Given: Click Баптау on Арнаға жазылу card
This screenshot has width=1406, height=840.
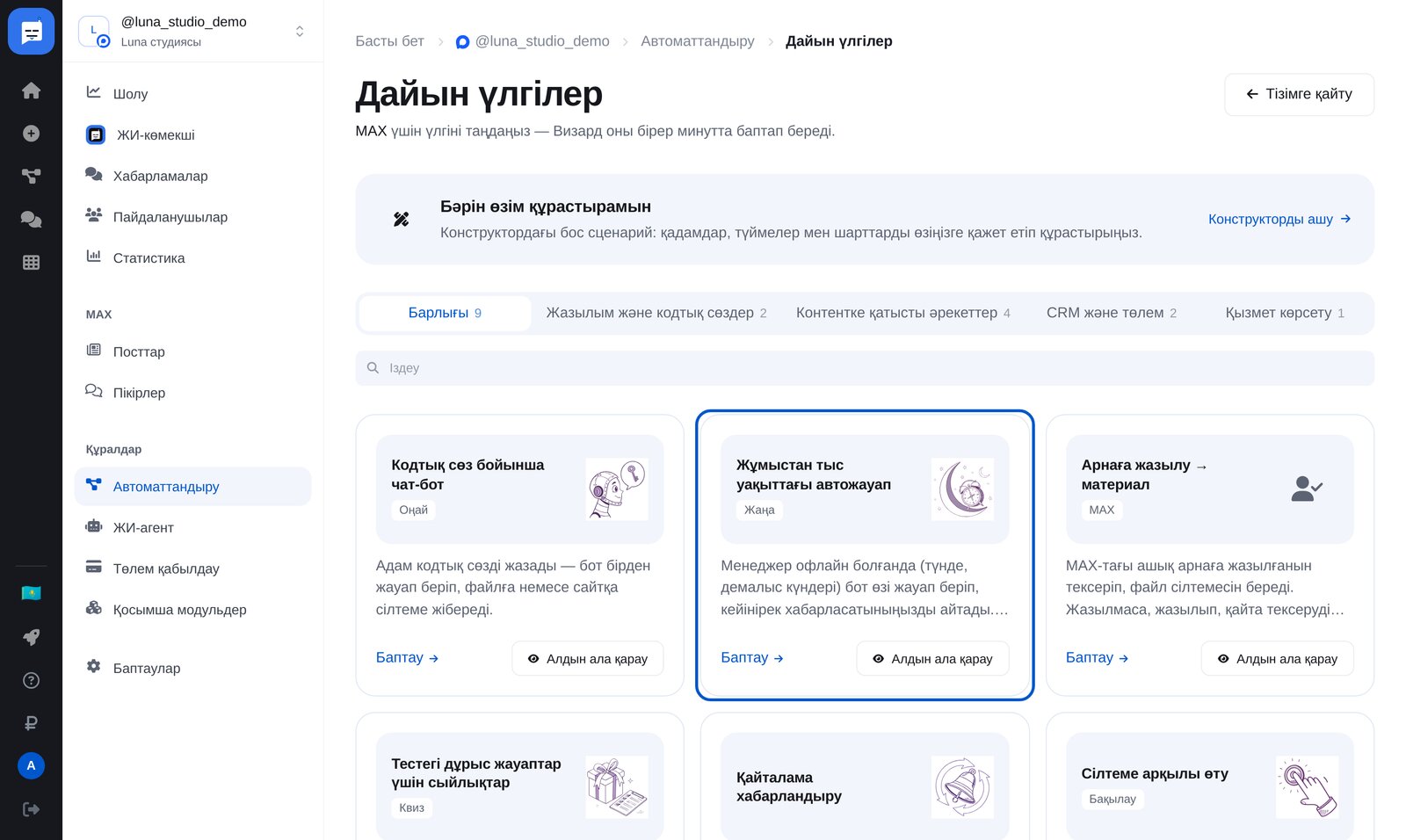Looking at the screenshot, I should coord(1098,657).
